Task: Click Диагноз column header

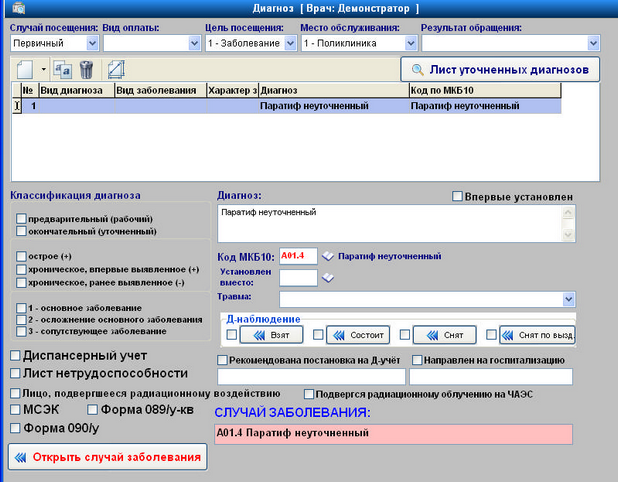Action: pos(334,90)
